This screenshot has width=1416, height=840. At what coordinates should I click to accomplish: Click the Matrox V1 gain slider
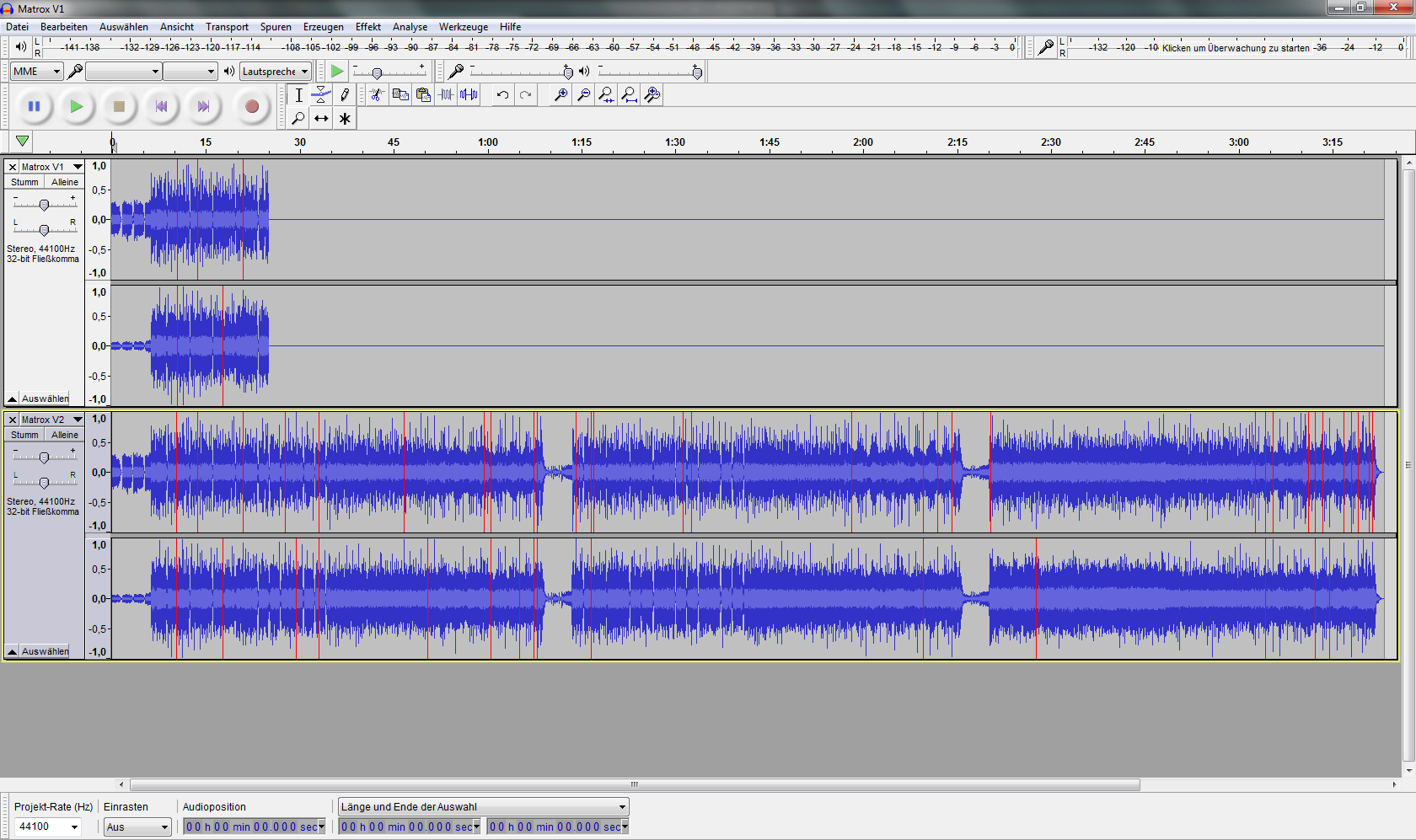[x=44, y=205]
